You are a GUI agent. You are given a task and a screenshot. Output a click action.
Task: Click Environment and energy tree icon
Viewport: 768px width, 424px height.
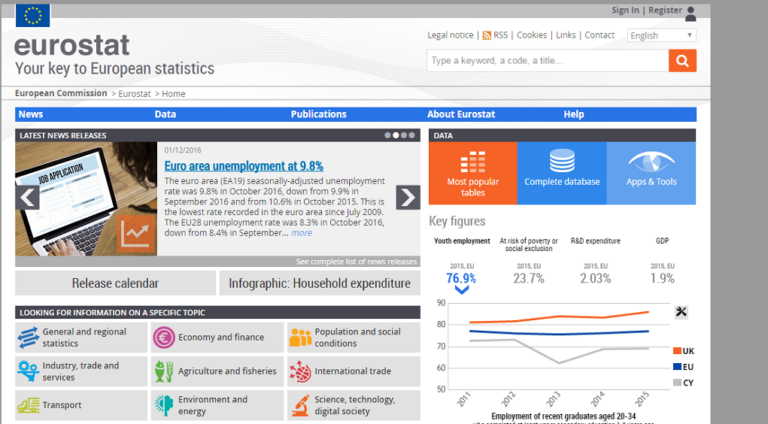click(x=164, y=405)
